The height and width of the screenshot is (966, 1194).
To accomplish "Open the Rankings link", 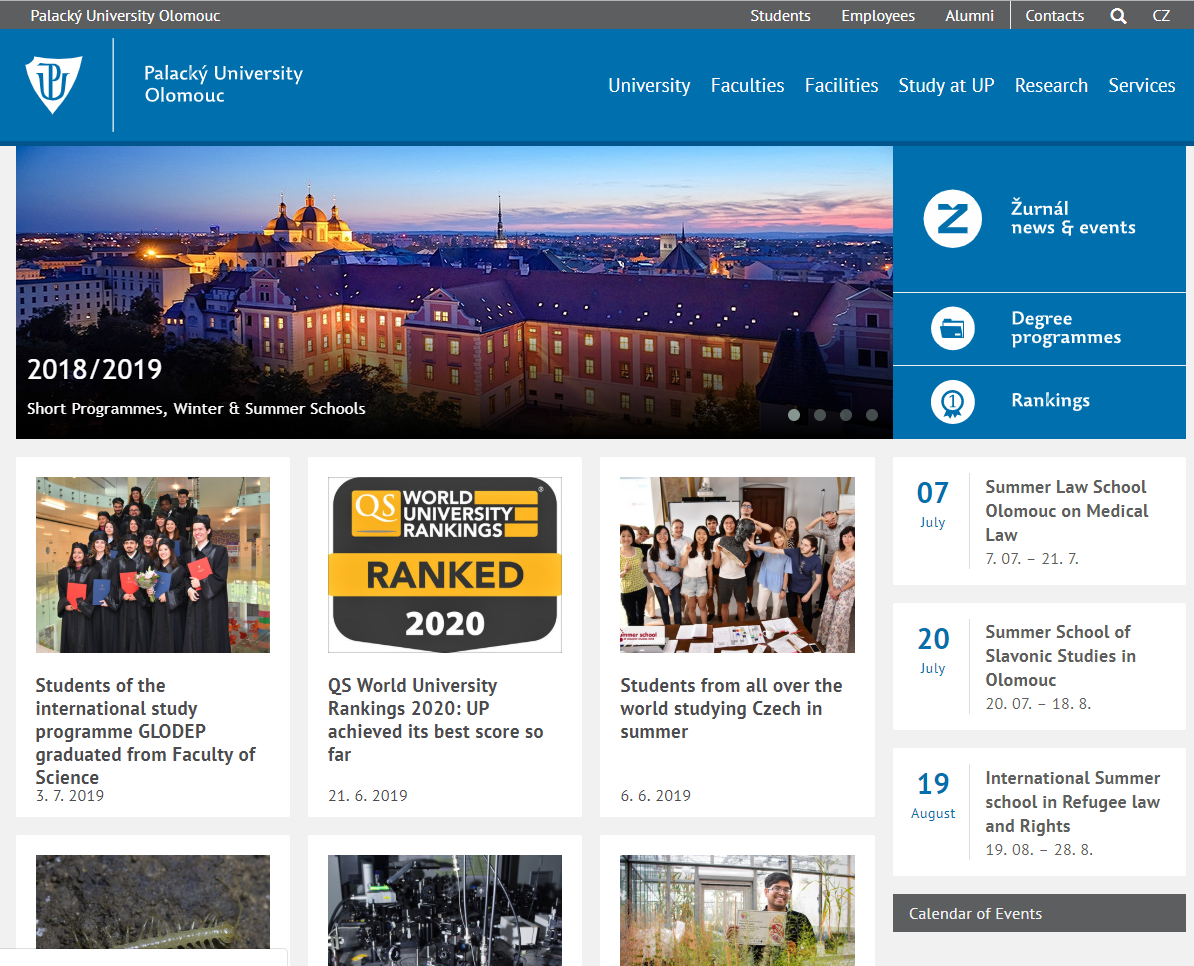I will pos(1050,400).
